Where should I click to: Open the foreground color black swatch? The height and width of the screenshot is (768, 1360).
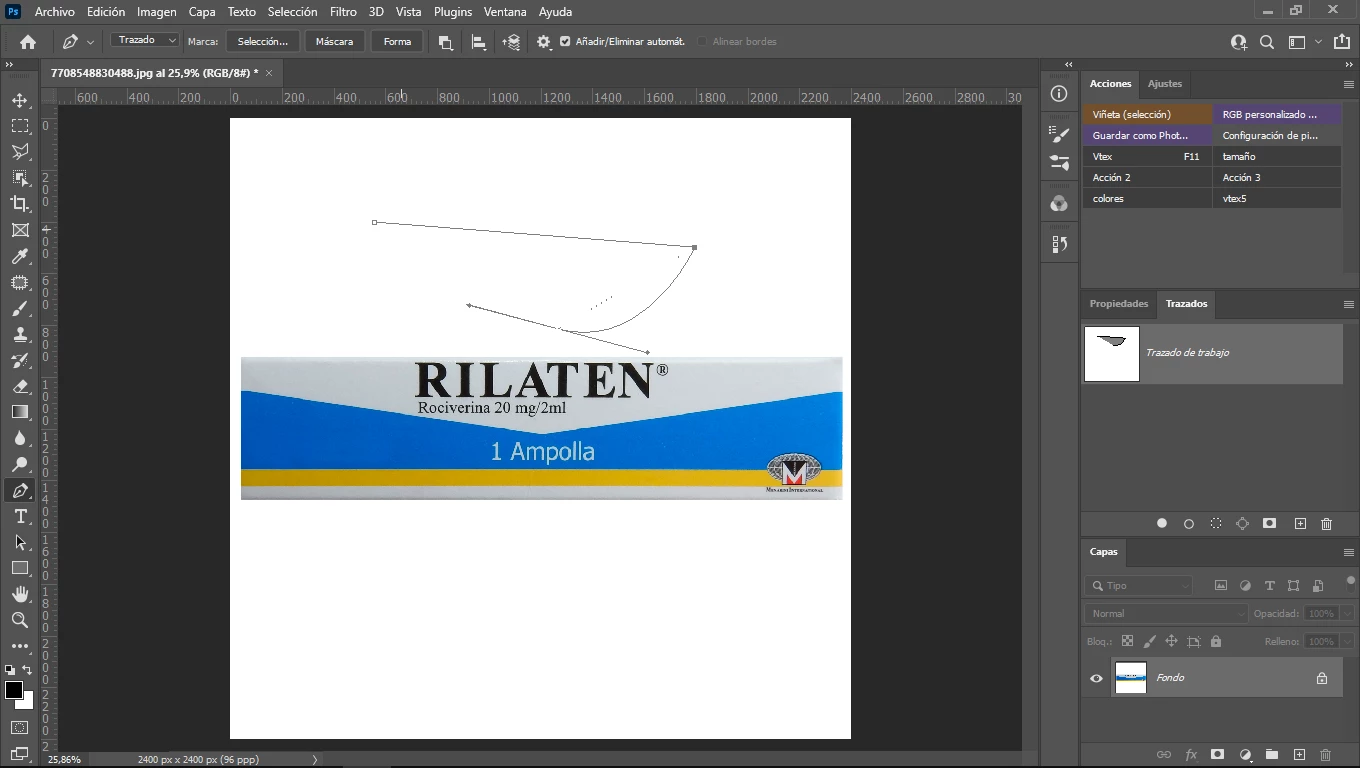pos(14,690)
